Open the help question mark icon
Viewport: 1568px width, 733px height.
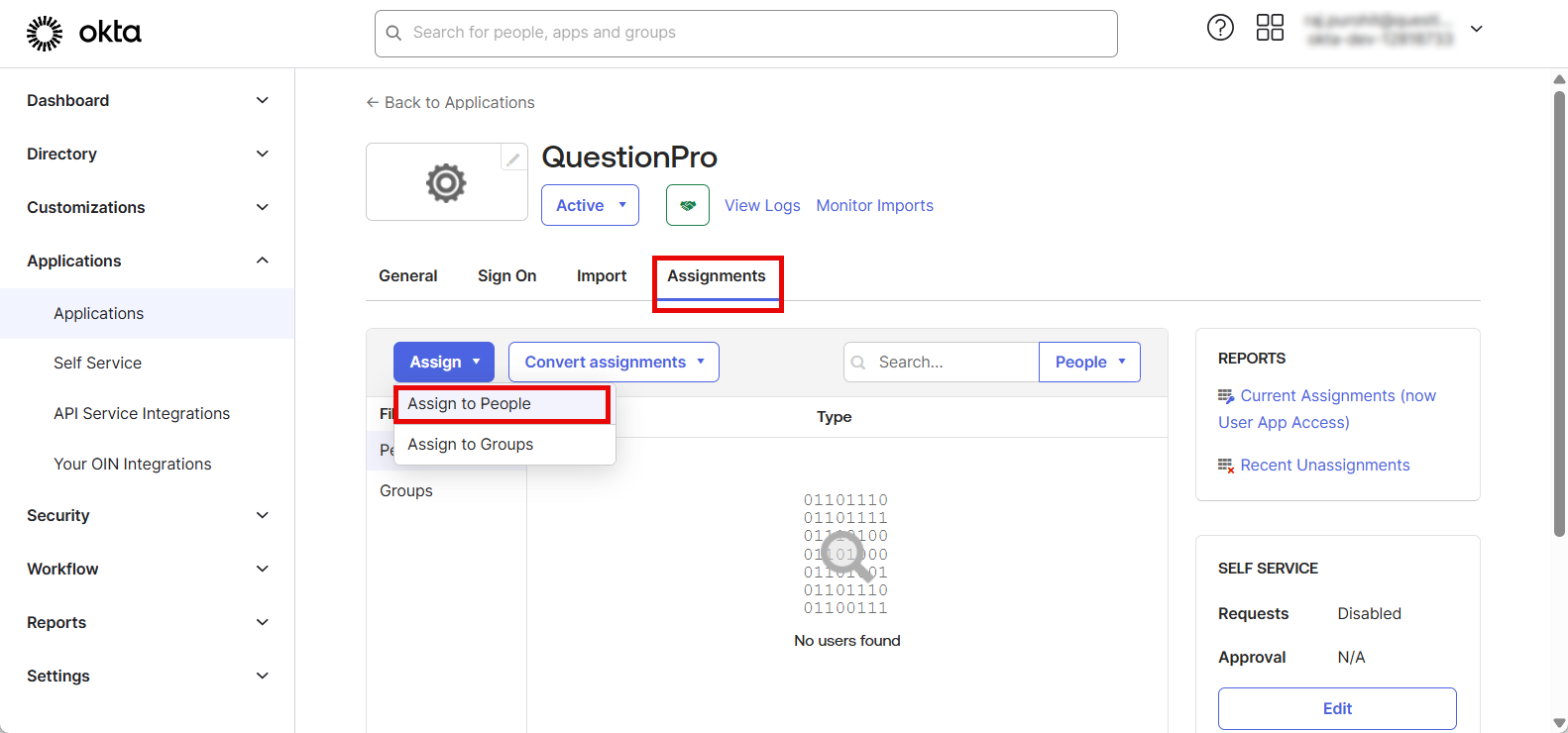click(1220, 28)
